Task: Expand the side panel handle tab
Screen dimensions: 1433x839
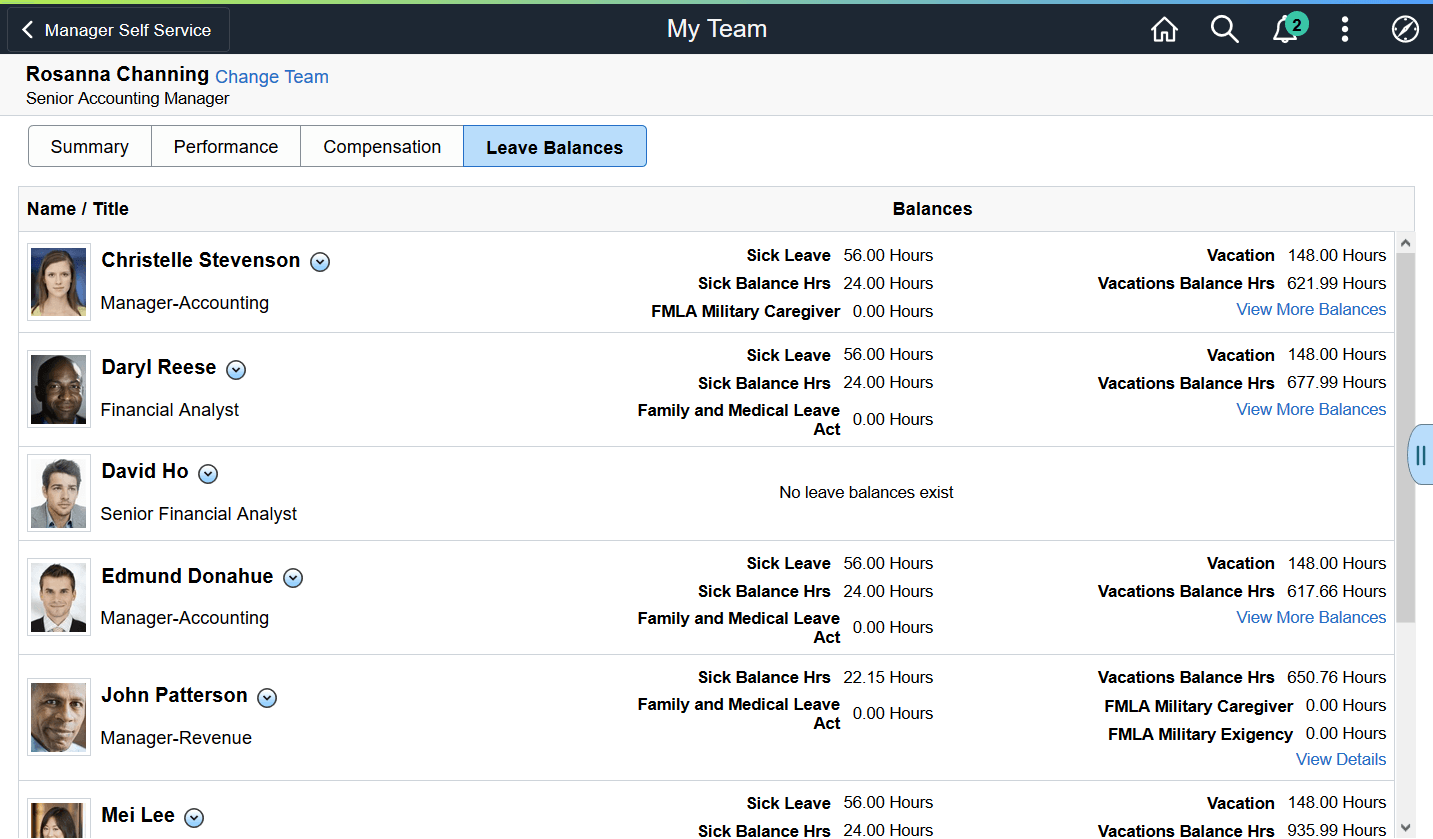Action: [1420, 455]
